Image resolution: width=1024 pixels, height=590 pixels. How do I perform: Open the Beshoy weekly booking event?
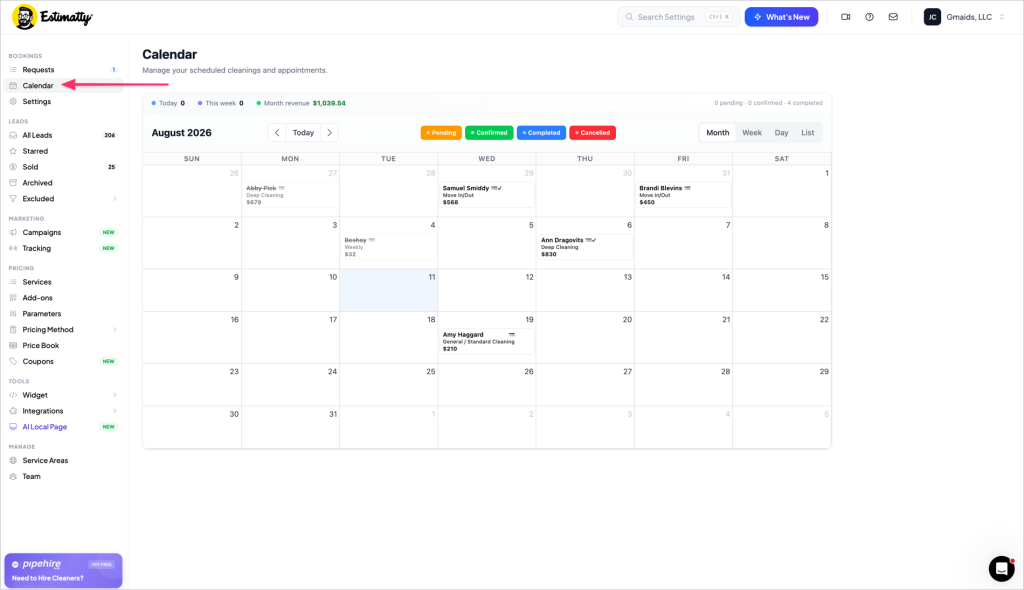(389, 247)
